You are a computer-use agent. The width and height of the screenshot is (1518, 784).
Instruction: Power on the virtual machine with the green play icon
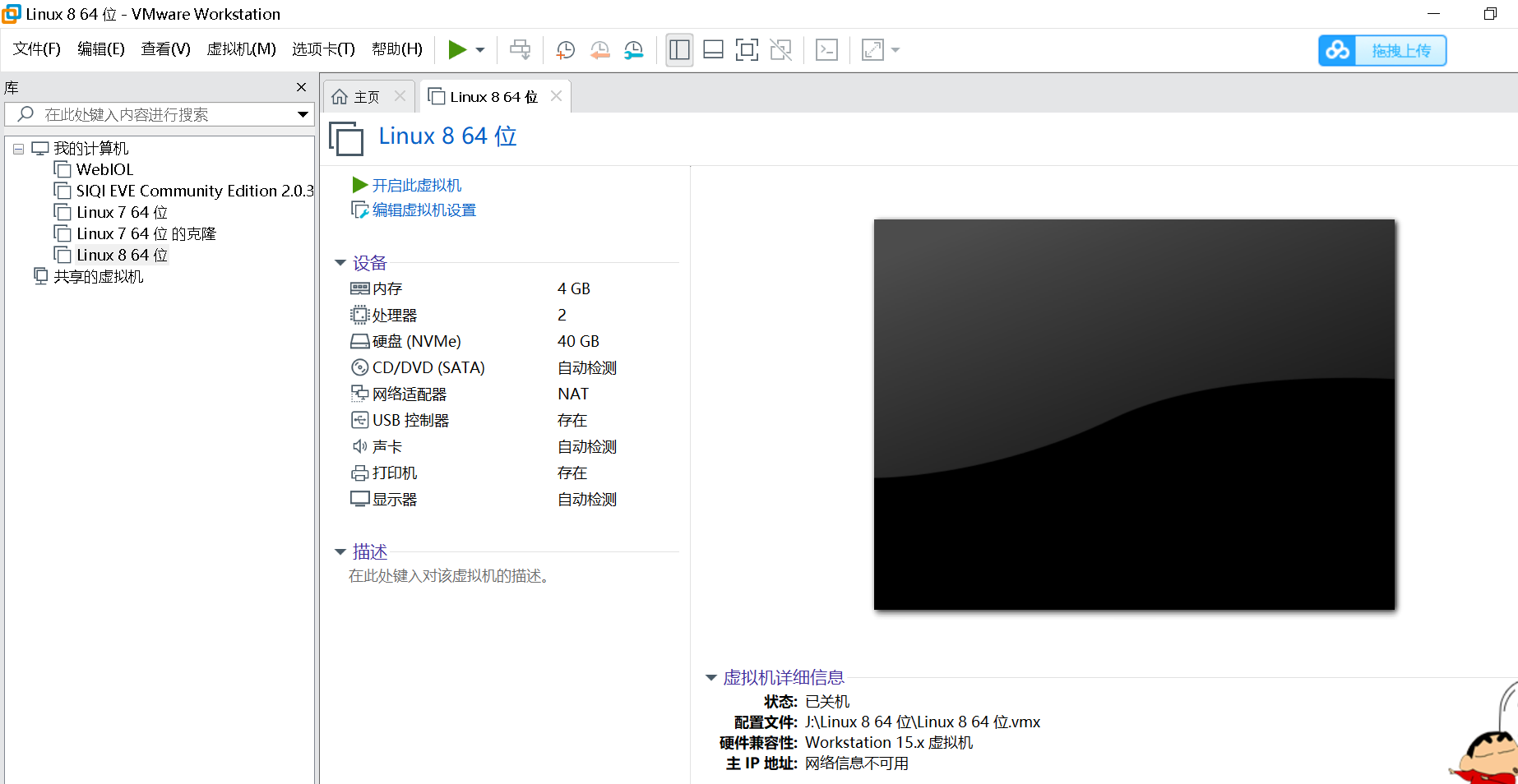pyautogui.click(x=458, y=50)
